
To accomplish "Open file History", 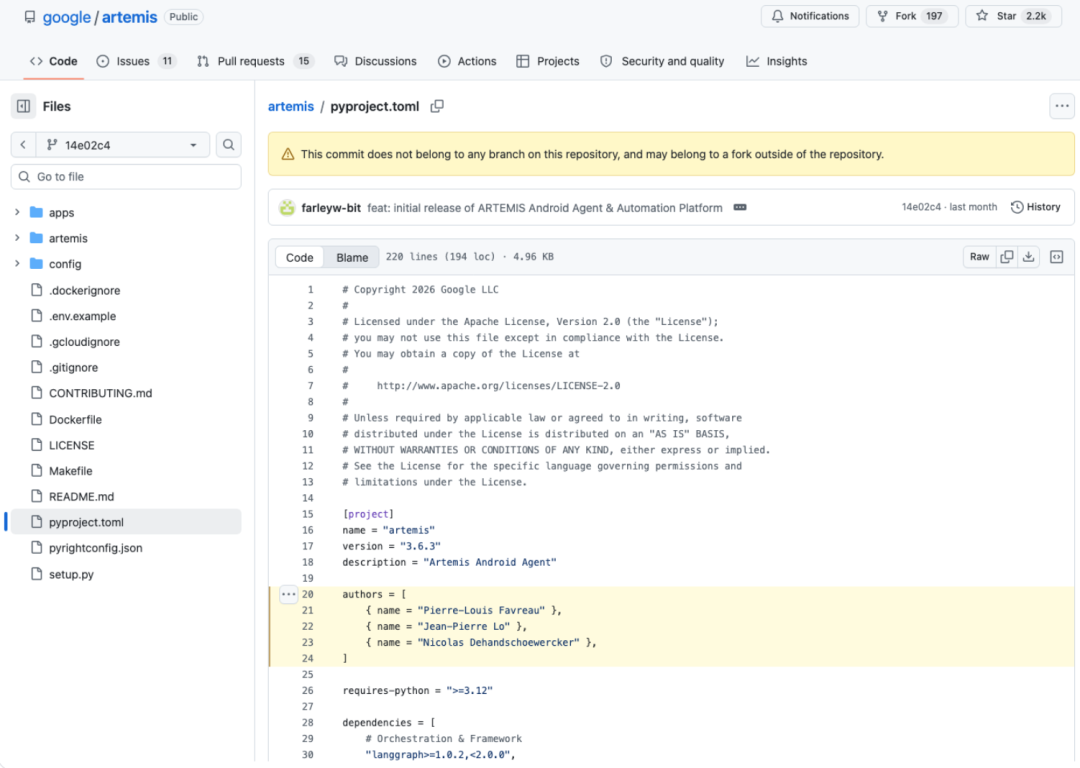I will coord(1035,207).
